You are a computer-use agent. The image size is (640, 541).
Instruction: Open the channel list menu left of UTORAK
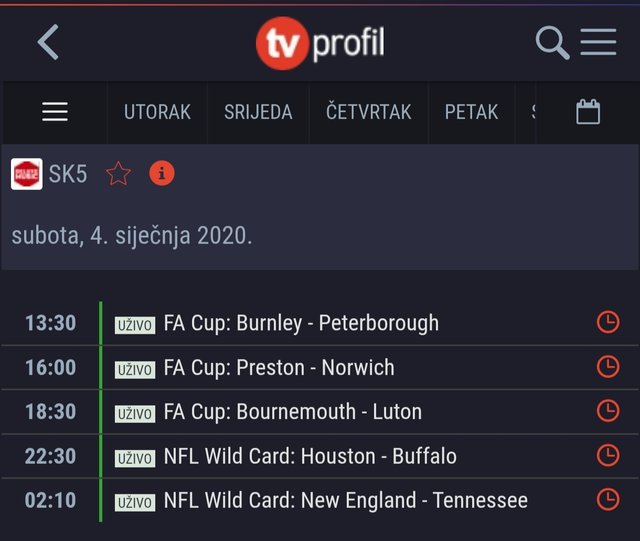[55, 112]
